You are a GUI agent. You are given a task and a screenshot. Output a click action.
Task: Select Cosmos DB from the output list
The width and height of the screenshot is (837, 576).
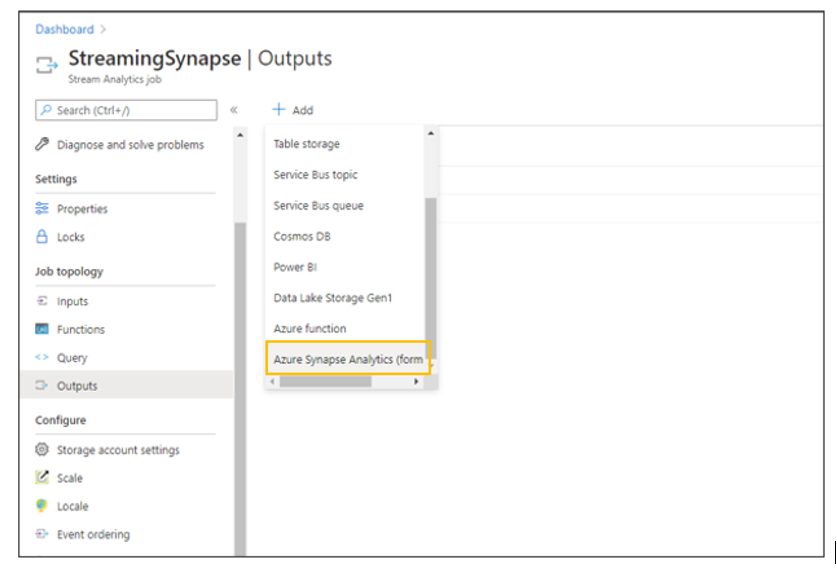pyautogui.click(x=302, y=236)
